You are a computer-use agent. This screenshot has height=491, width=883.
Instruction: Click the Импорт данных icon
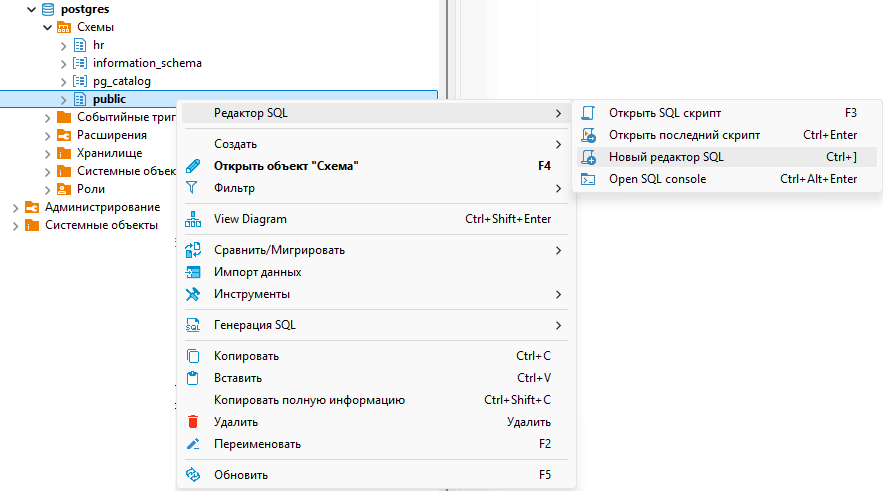(193, 272)
